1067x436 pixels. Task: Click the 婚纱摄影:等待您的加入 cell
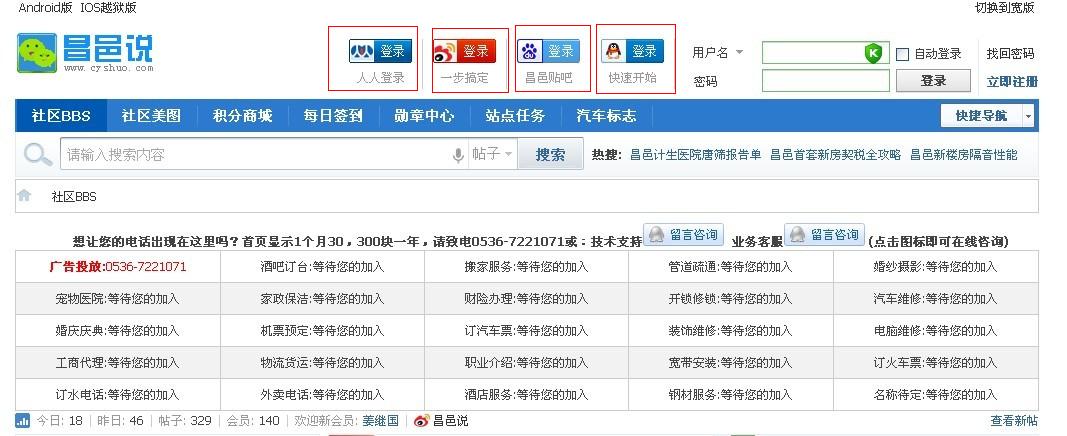pyautogui.click(x=936, y=267)
